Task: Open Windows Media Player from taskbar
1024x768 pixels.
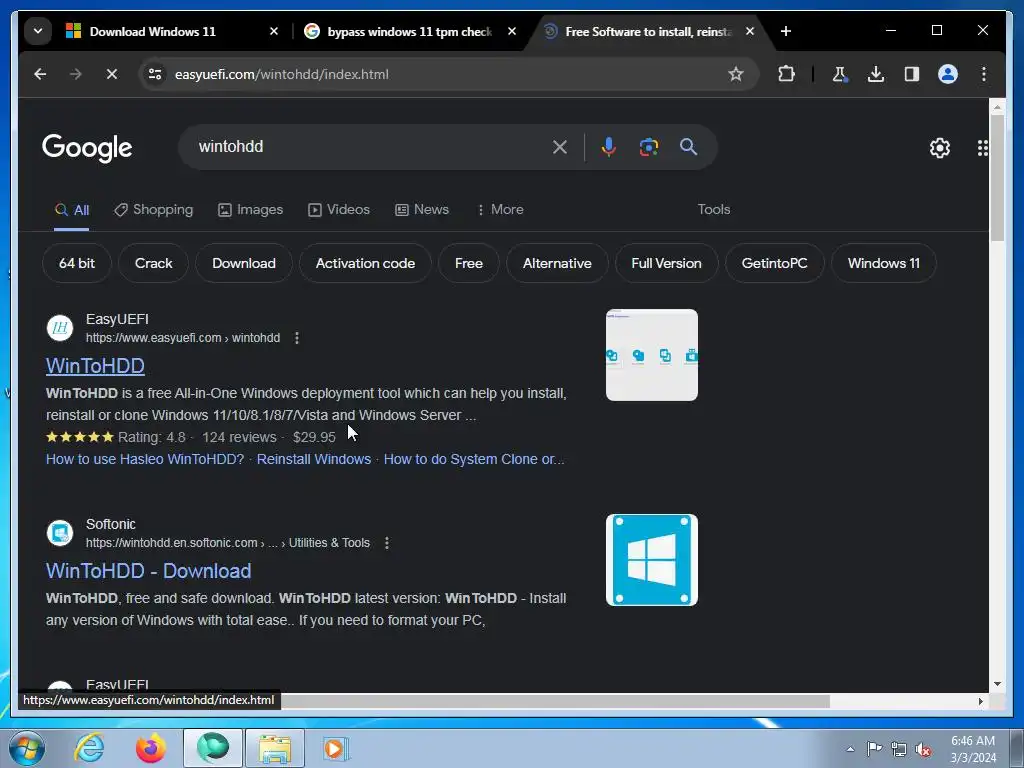Action: coord(336,748)
